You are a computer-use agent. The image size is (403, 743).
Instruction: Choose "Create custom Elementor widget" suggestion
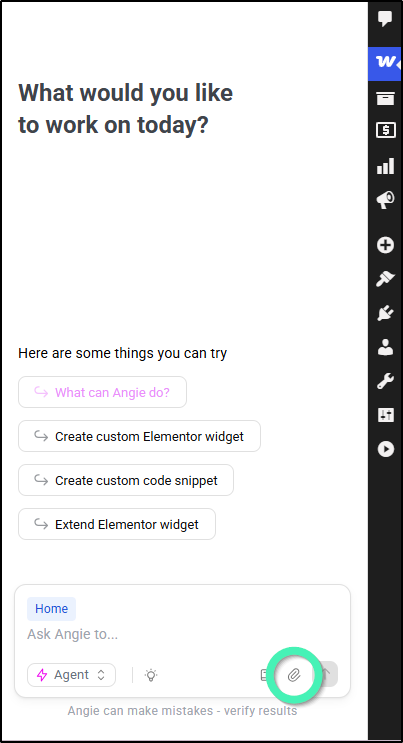(139, 436)
